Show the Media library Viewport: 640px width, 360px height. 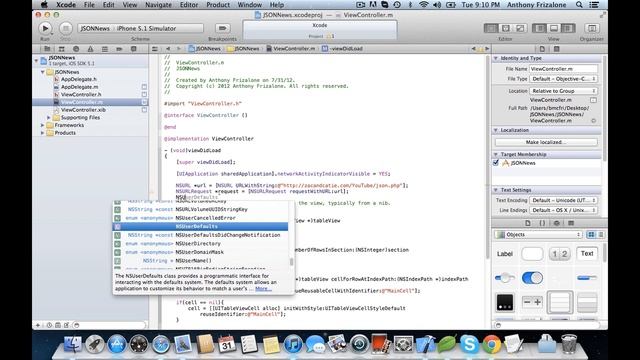pos(571,223)
